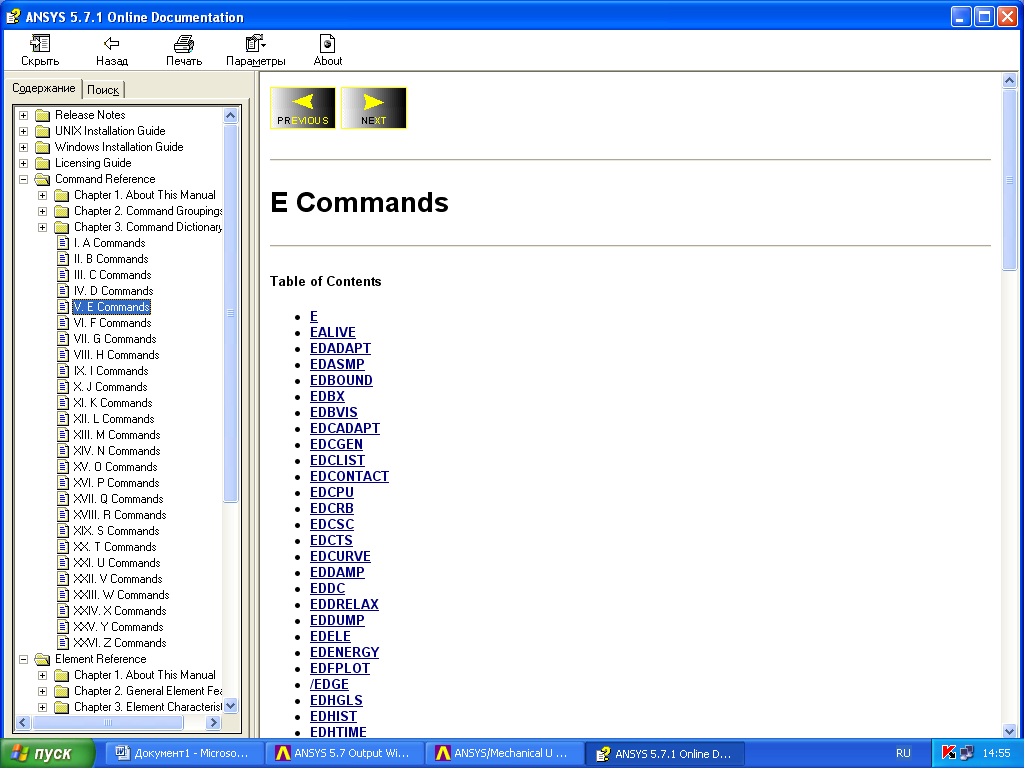Click the contents tree vertical scrollbar thumb
The height and width of the screenshot is (768, 1024).
pyautogui.click(x=231, y=313)
